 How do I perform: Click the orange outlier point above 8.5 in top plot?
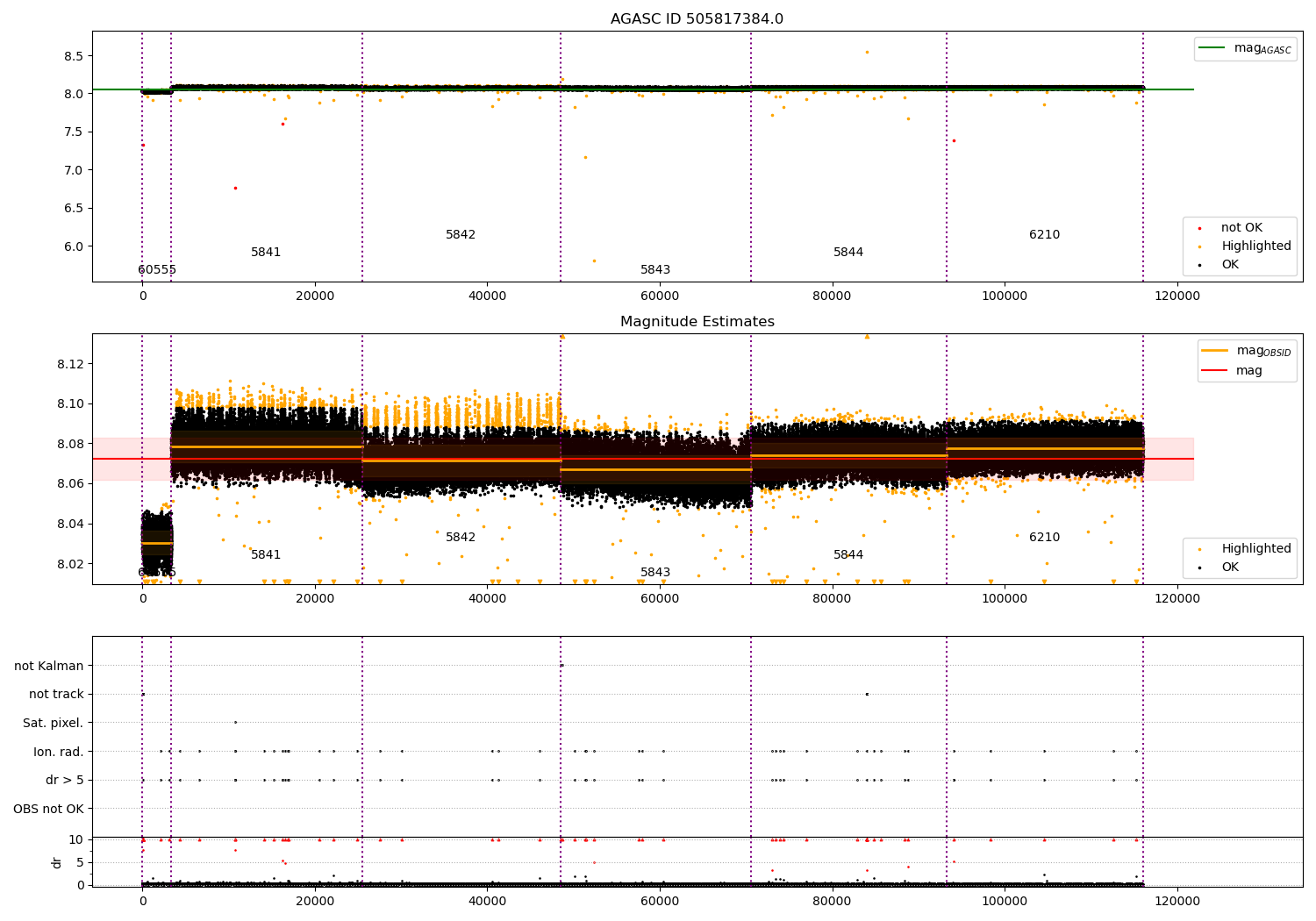pos(867,52)
